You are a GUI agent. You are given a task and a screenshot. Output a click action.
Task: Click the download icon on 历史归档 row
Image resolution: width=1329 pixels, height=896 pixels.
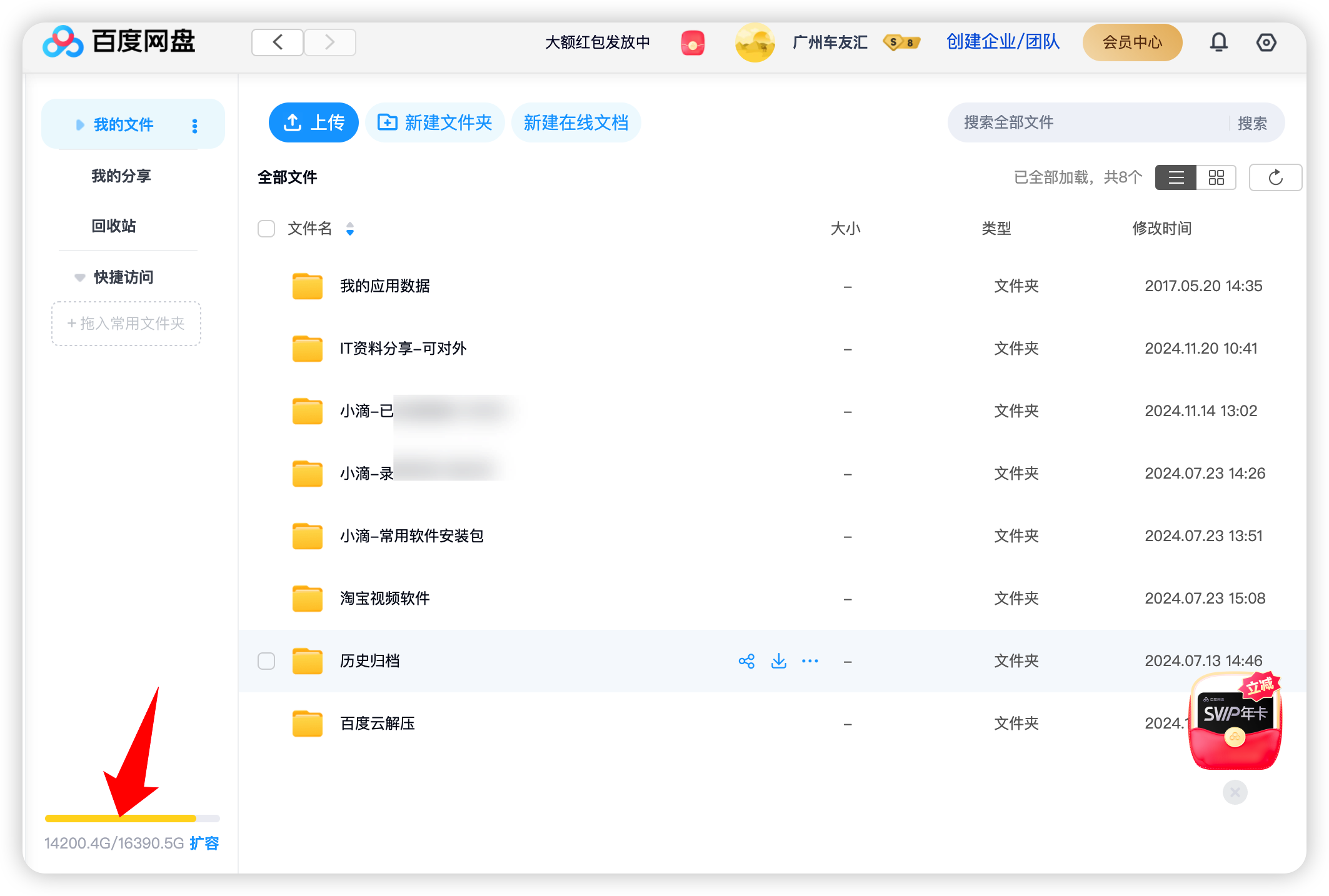click(779, 661)
